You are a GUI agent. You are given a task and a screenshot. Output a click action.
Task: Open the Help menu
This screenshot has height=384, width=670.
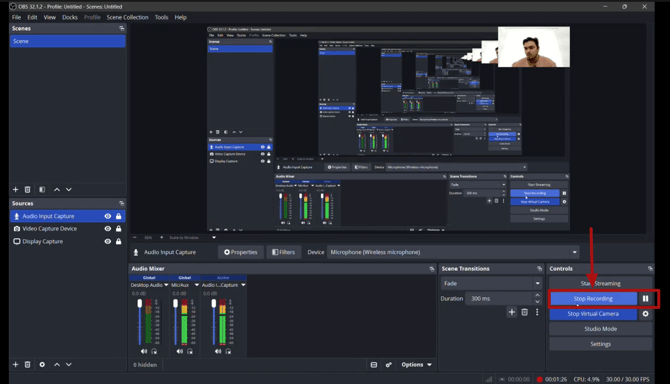180,17
